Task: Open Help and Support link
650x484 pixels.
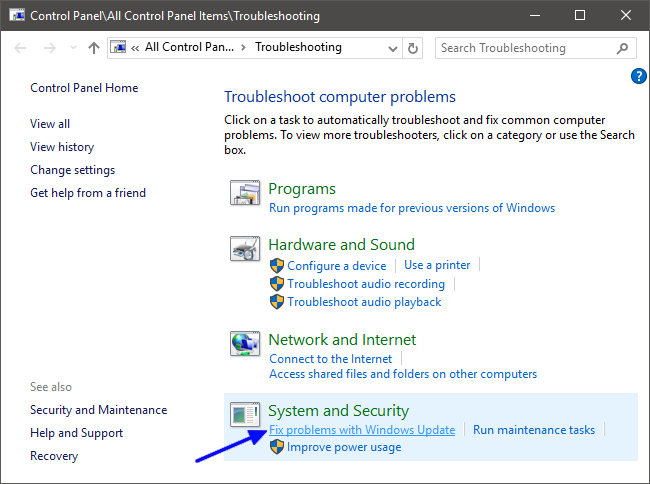Action: coord(77,433)
